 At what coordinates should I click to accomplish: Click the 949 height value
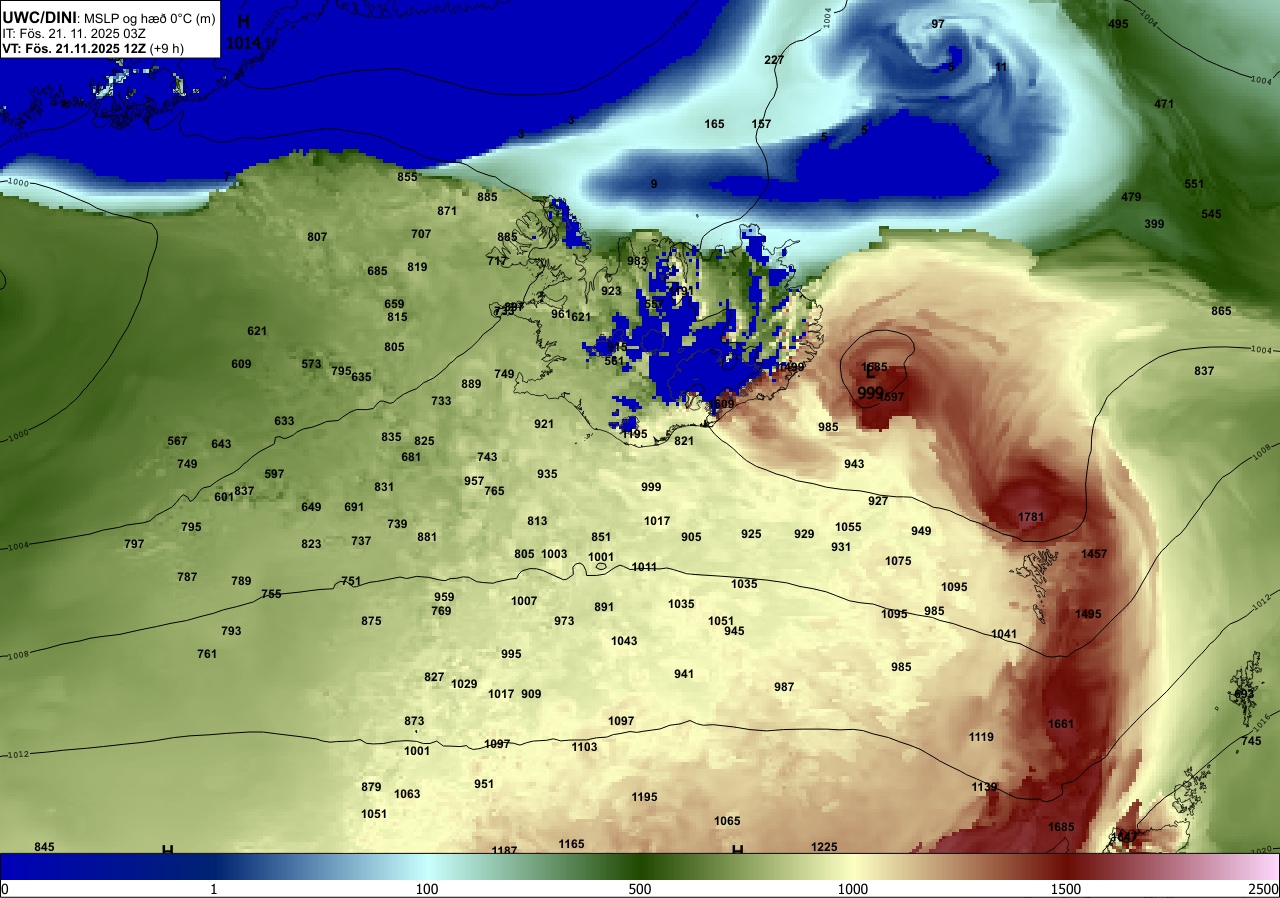921,531
